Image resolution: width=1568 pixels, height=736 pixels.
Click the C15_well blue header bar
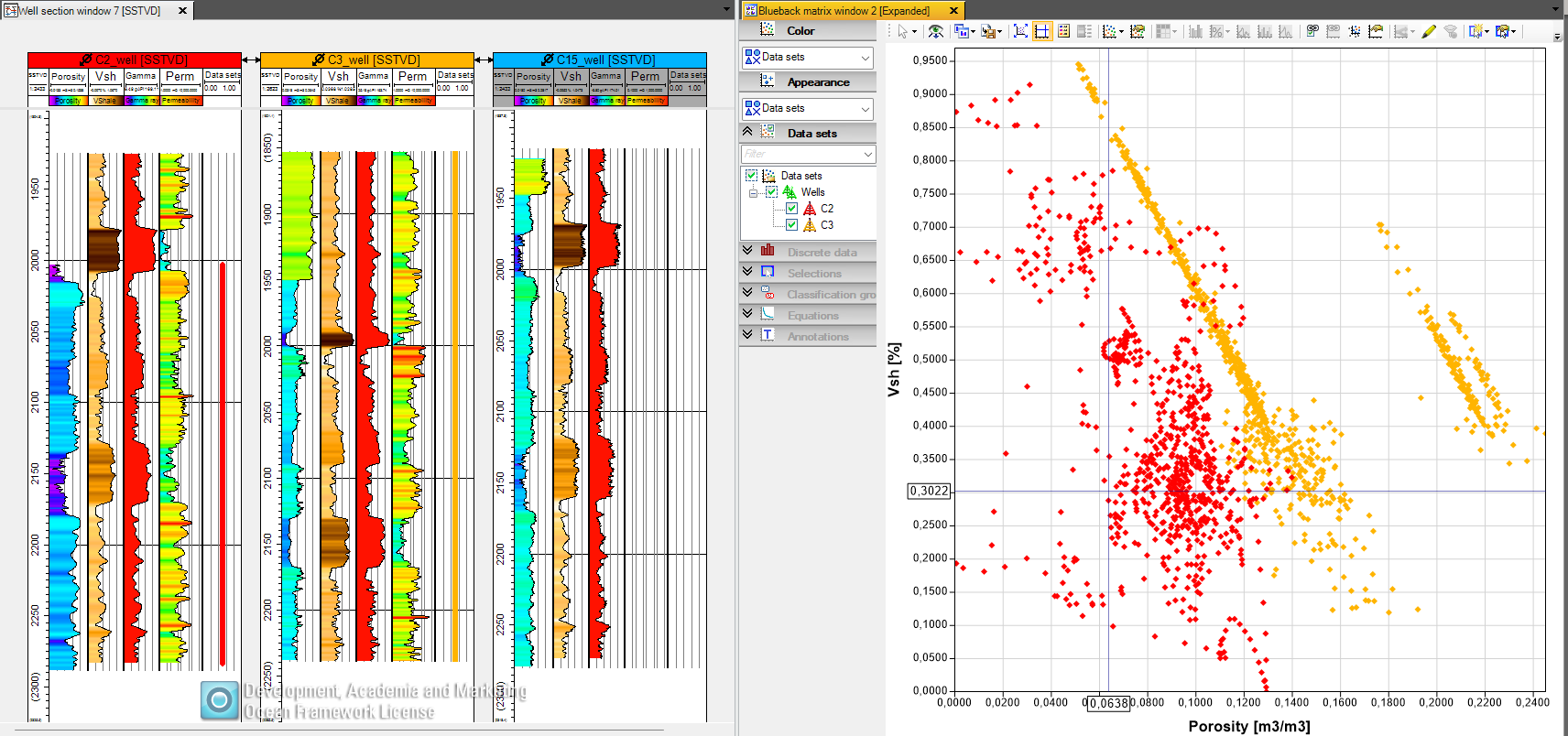point(600,60)
